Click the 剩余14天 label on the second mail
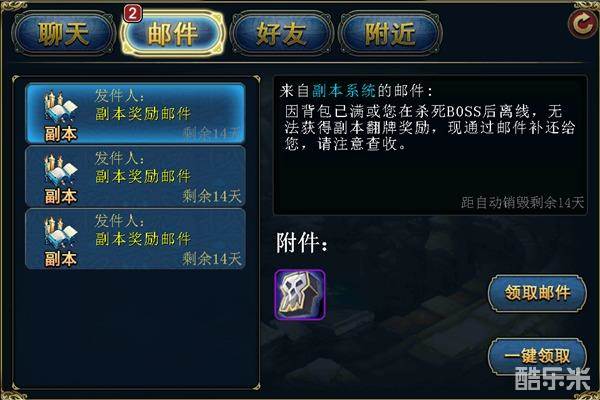 pyautogui.click(x=212, y=196)
